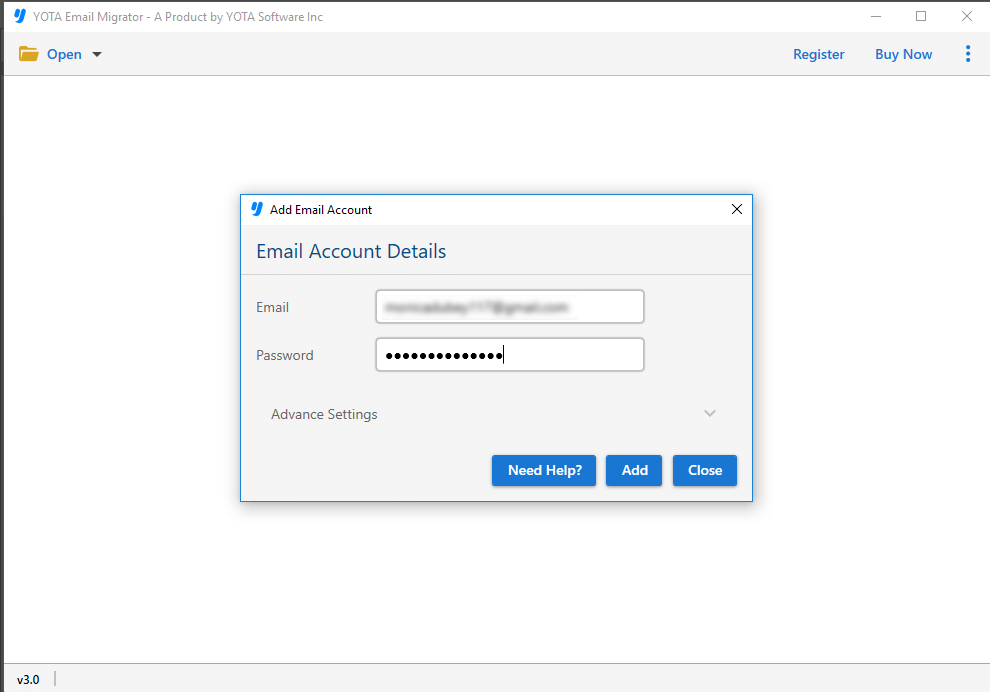Click inside the Password field

pyautogui.click(x=509, y=354)
